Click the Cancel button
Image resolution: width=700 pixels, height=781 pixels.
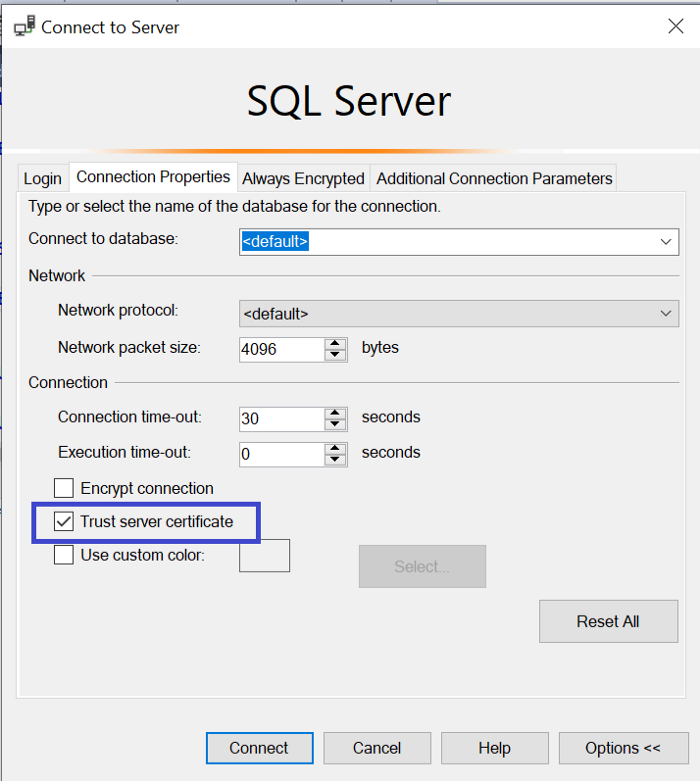pos(377,748)
